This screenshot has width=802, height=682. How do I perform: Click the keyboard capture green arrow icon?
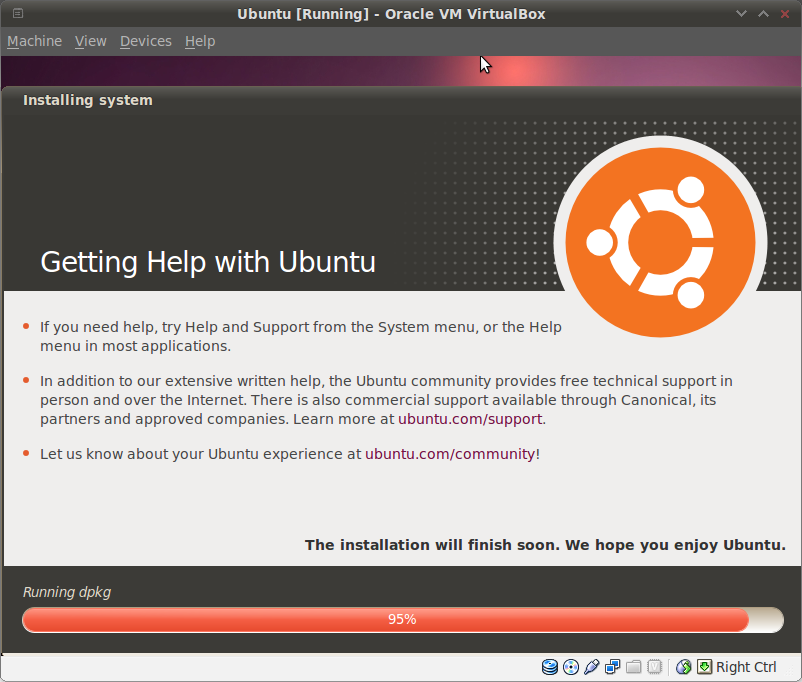pyautogui.click(x=704, y=667)
